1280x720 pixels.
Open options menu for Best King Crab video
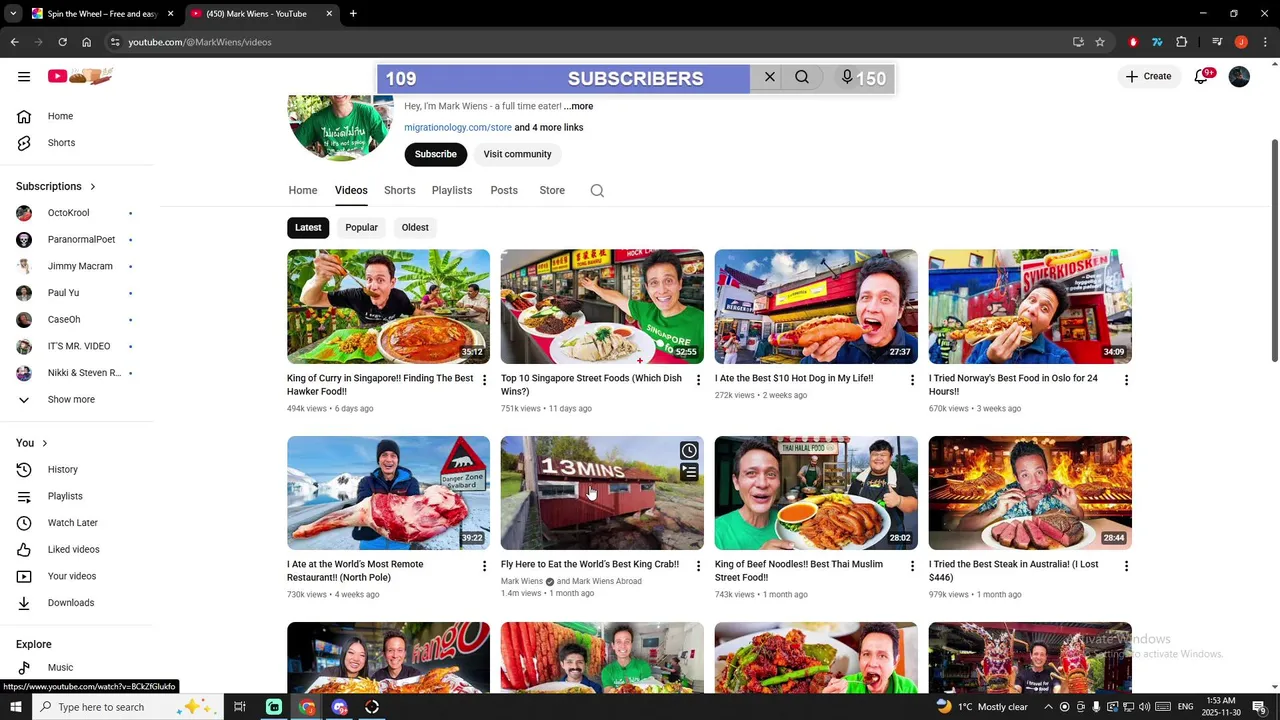point(698,566)
